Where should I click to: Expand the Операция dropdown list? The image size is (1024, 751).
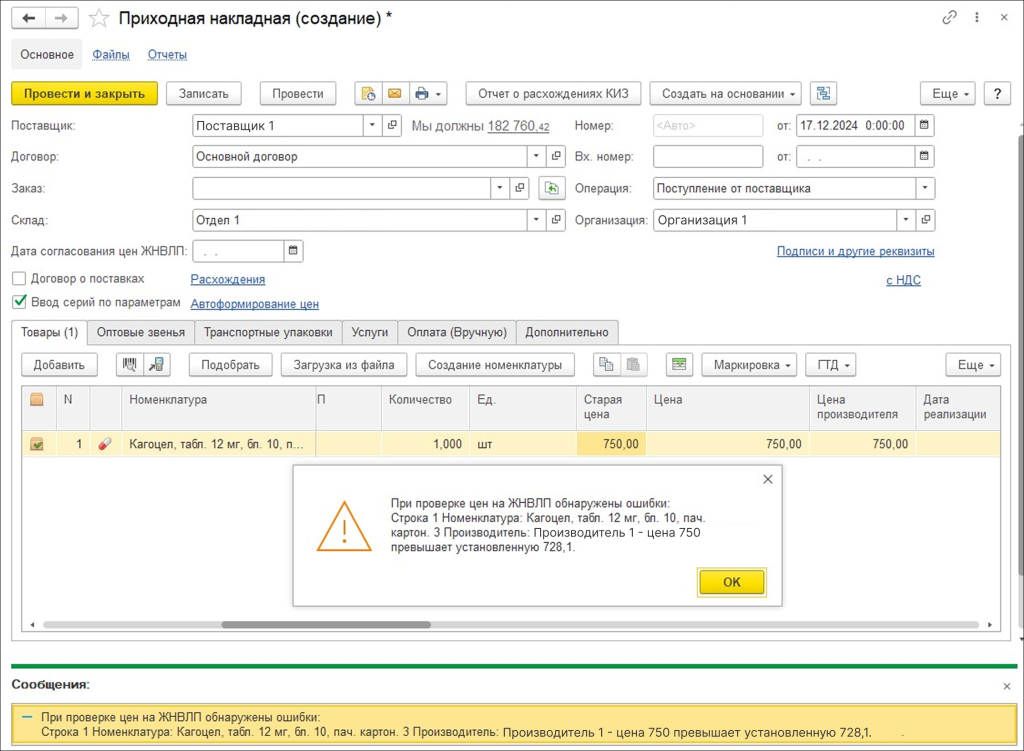point(925,188)
